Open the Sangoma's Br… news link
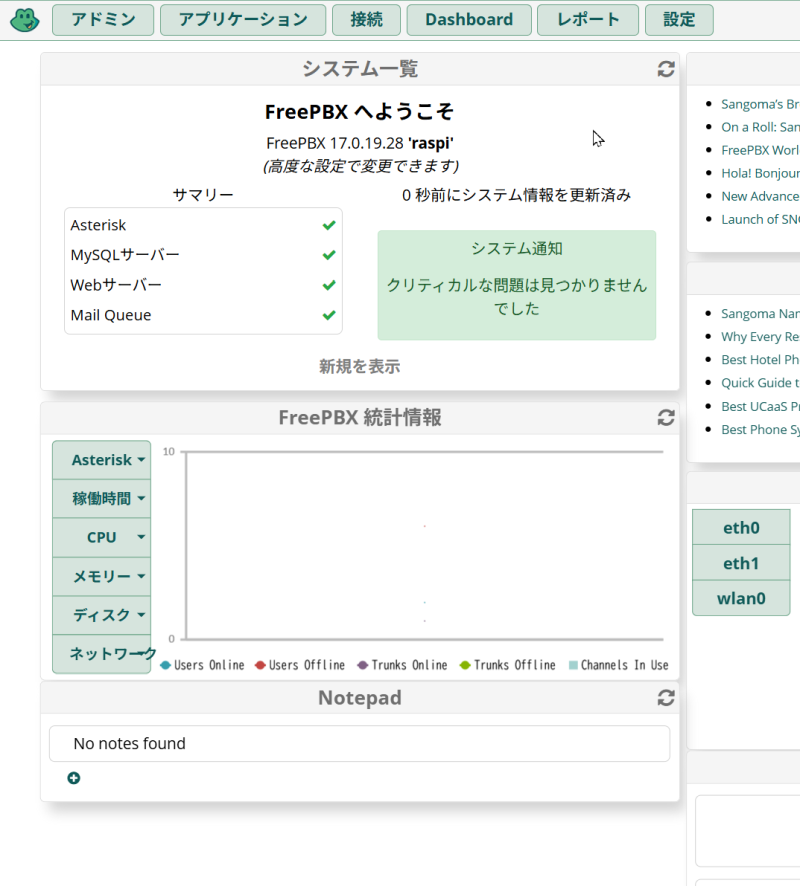Screen dimensions: 800x886 coord(760,104)
